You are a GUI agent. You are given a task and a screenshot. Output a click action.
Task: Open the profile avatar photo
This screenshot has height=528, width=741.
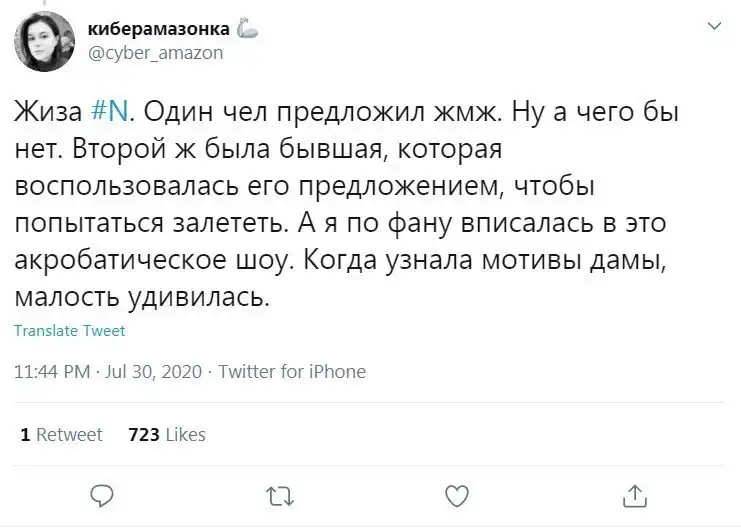pos(41,42)
